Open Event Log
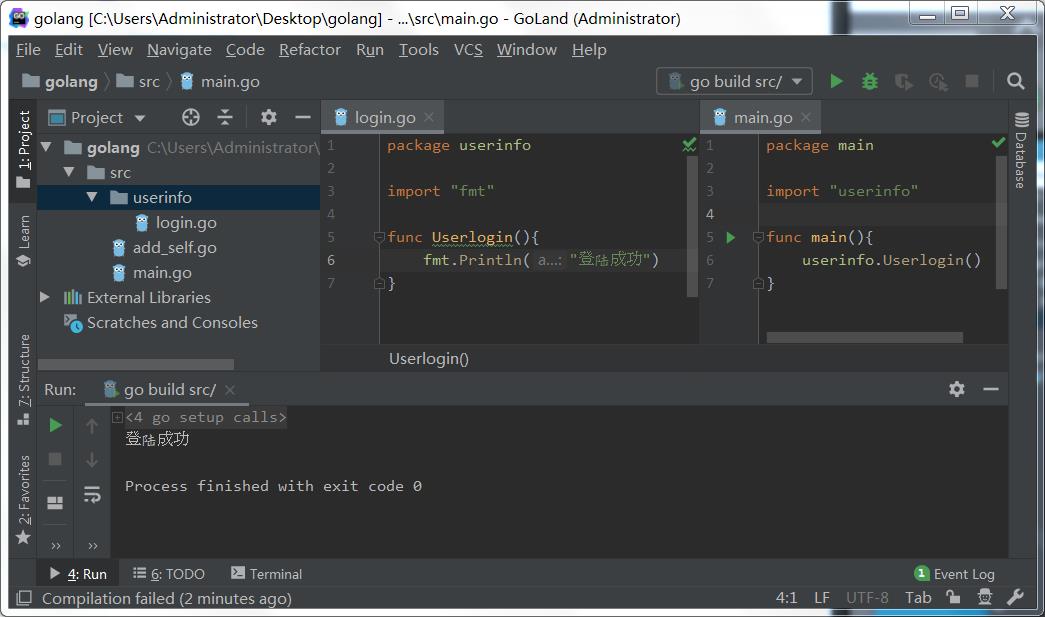The height and width of the screenshot is (617, 1045). [955, 574]
